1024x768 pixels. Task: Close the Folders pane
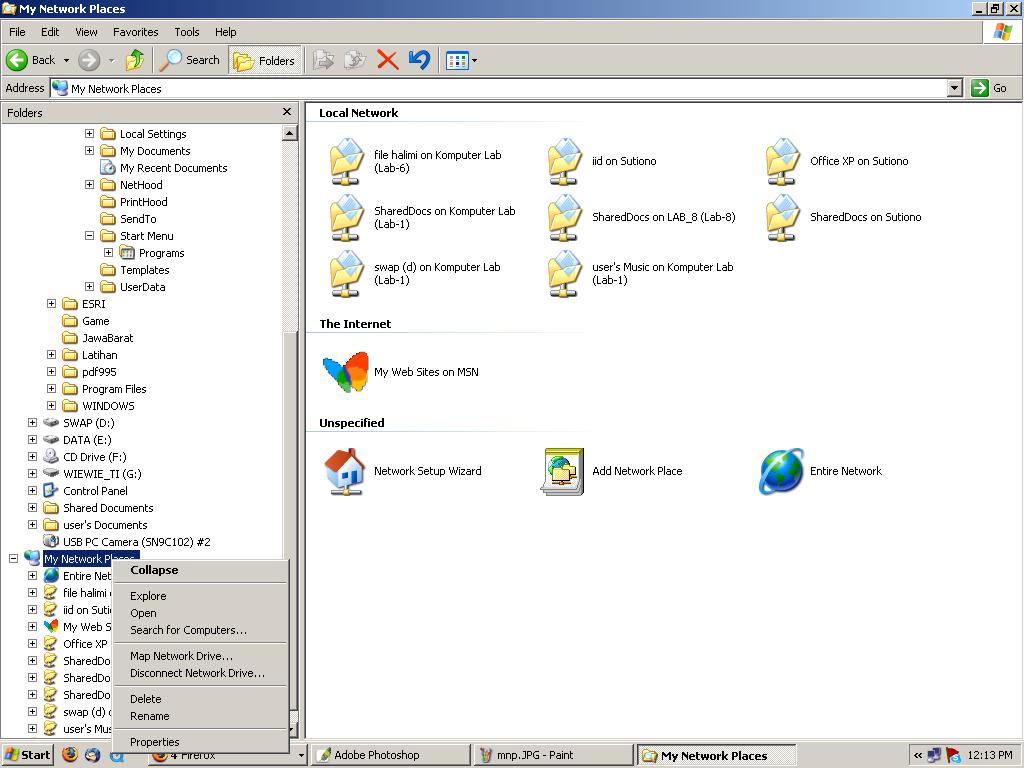(287, 112)
